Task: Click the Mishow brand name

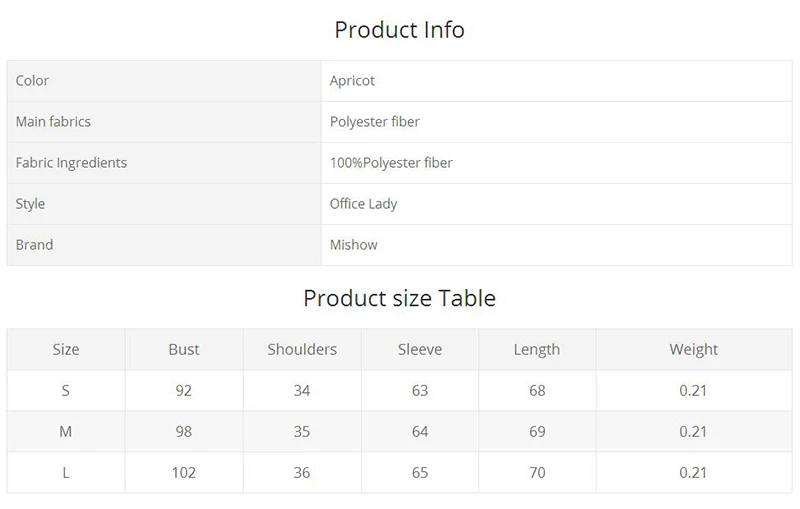Action: (x=354, y=245)
